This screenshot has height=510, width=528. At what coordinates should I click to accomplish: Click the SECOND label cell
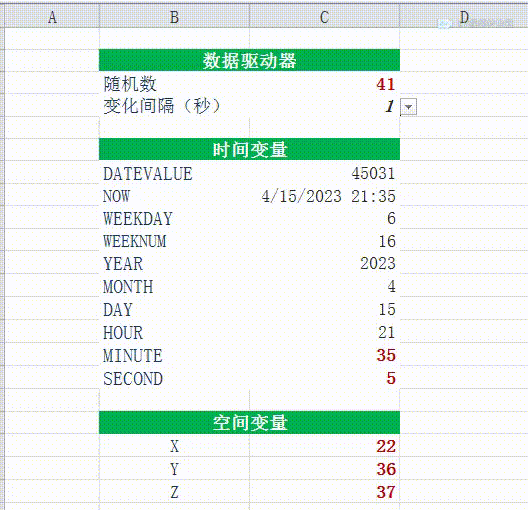point(174,378)
